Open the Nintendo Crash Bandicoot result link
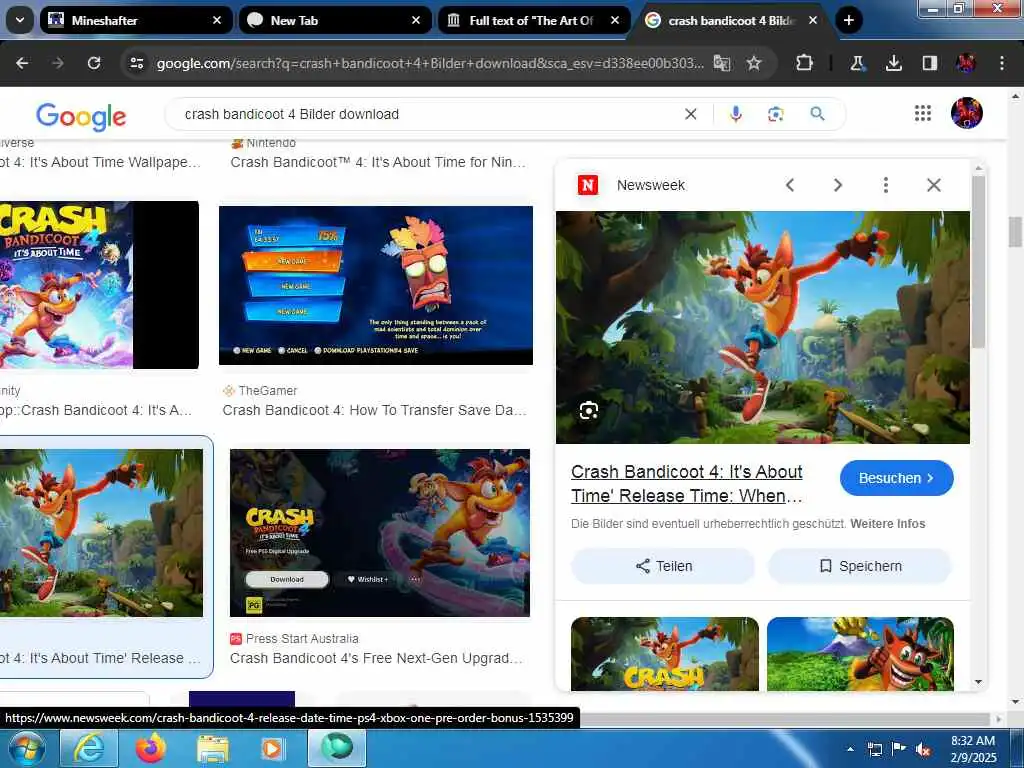Viewport: 1024px width, 768px height. [377, 162]
